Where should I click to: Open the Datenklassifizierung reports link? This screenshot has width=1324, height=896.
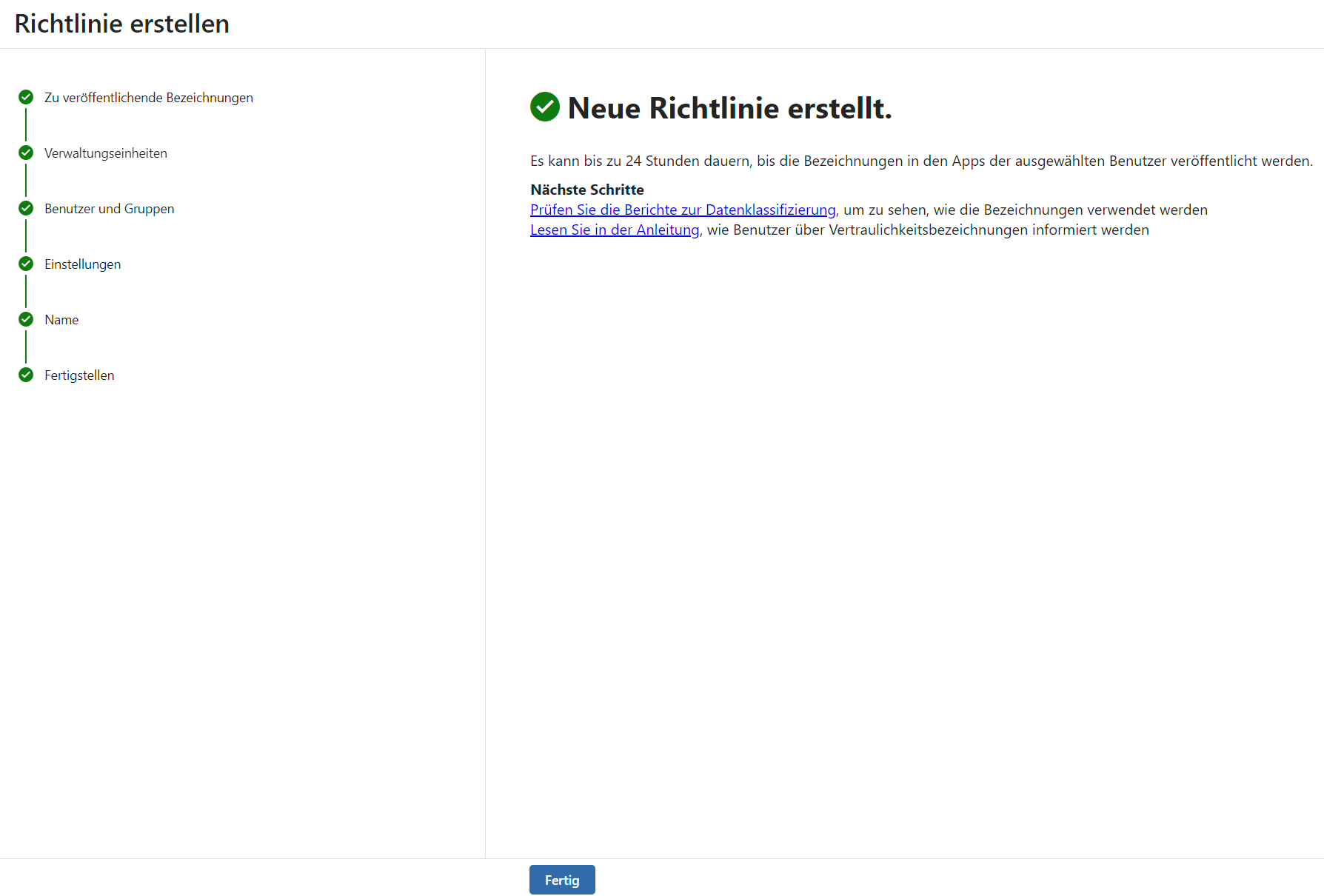click(x=683, y=210)
